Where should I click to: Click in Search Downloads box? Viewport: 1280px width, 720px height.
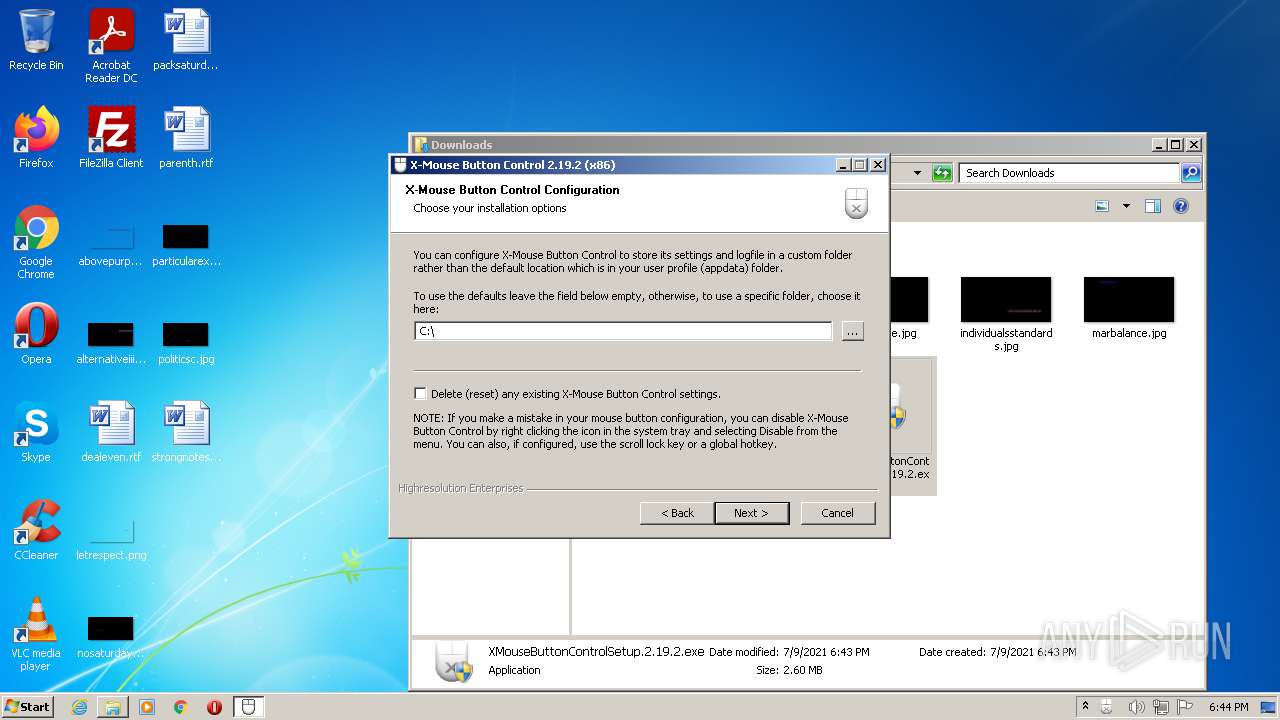click(1069, 173)
